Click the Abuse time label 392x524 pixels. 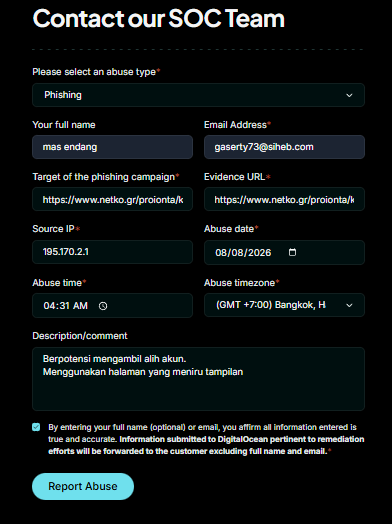coord(59,283)
